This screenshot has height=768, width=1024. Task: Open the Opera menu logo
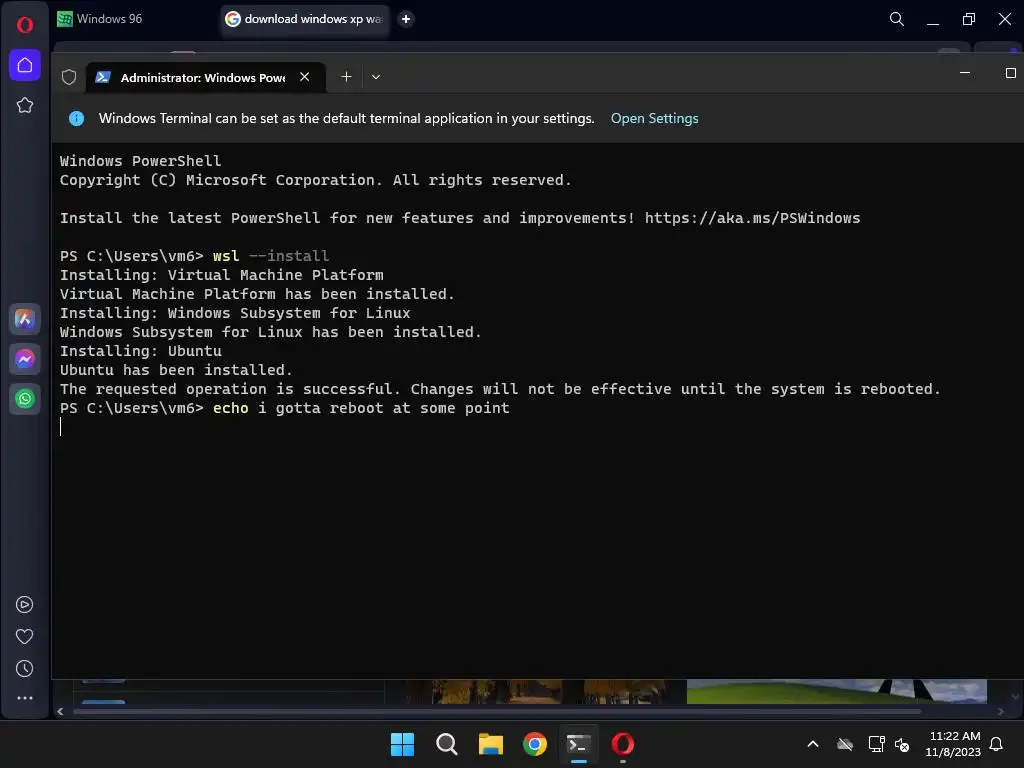(x=25, y=25)
